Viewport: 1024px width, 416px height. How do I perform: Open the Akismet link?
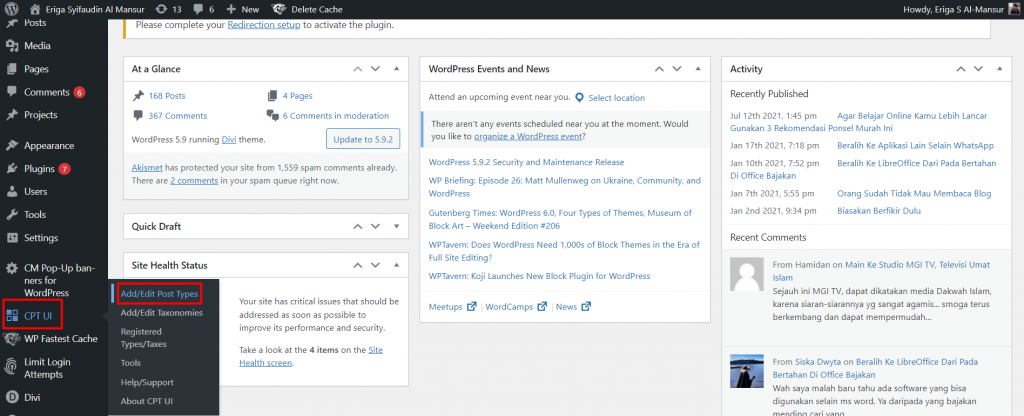point(147,167)
